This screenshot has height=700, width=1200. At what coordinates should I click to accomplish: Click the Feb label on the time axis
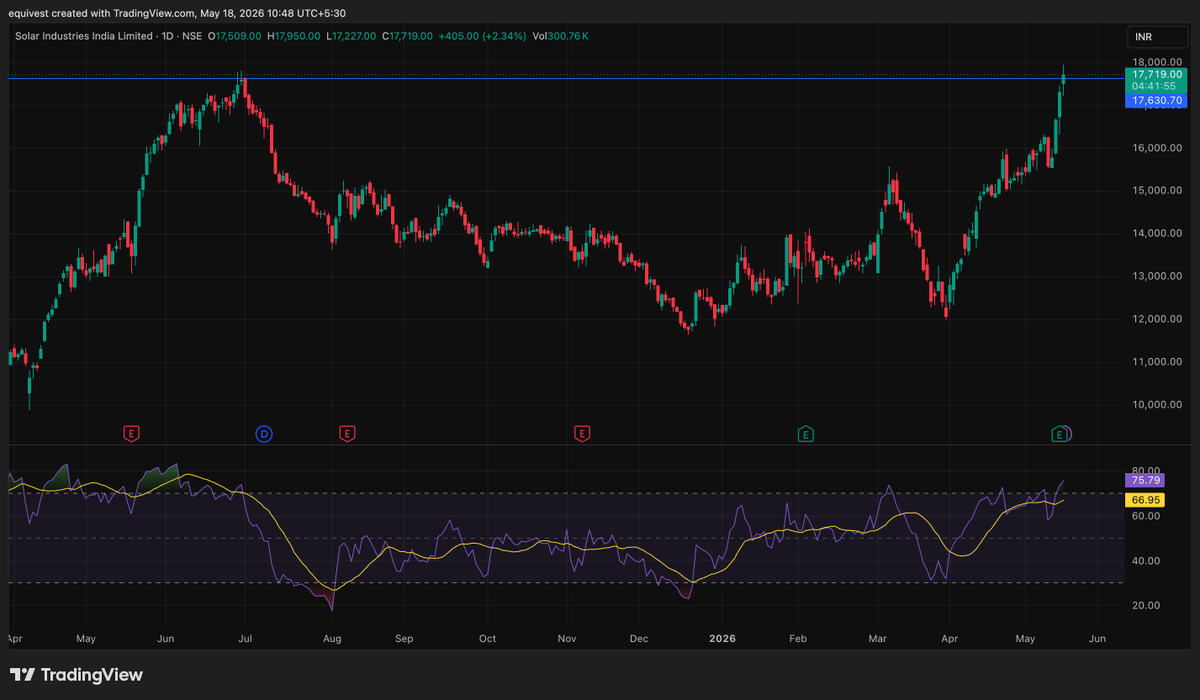tap(797, 638)
